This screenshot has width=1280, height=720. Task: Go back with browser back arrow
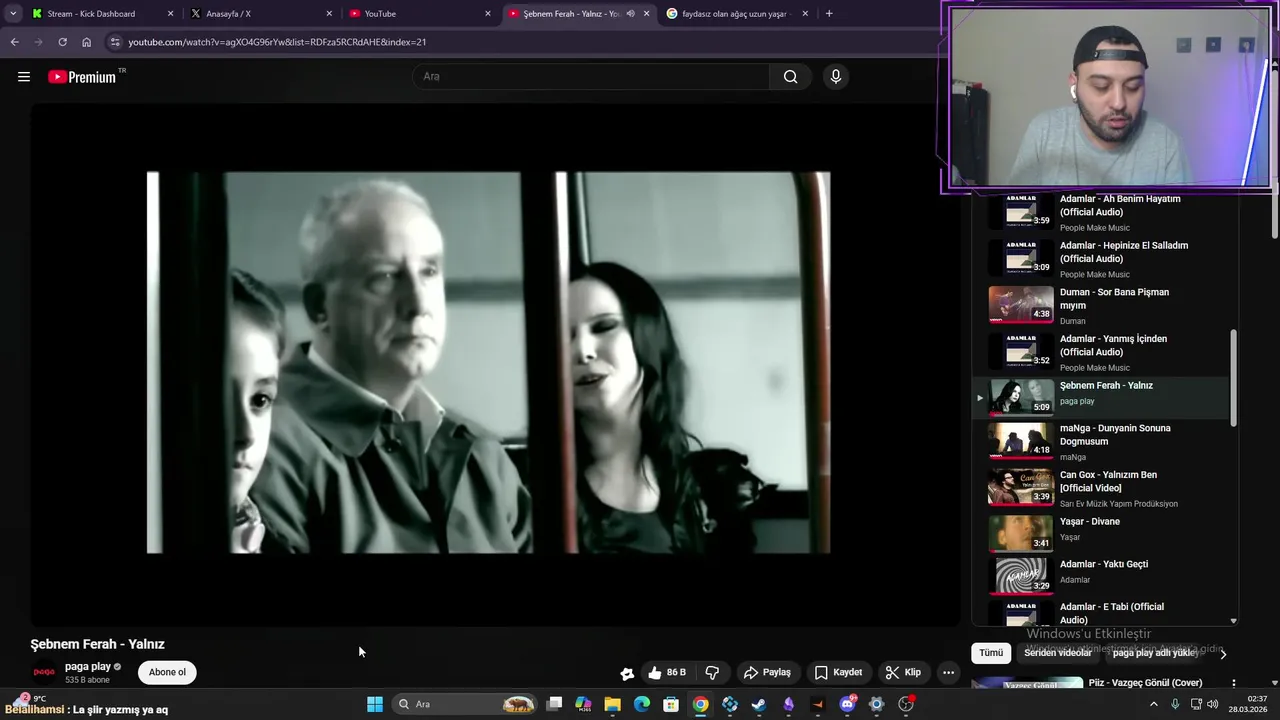tap(14, 42)
